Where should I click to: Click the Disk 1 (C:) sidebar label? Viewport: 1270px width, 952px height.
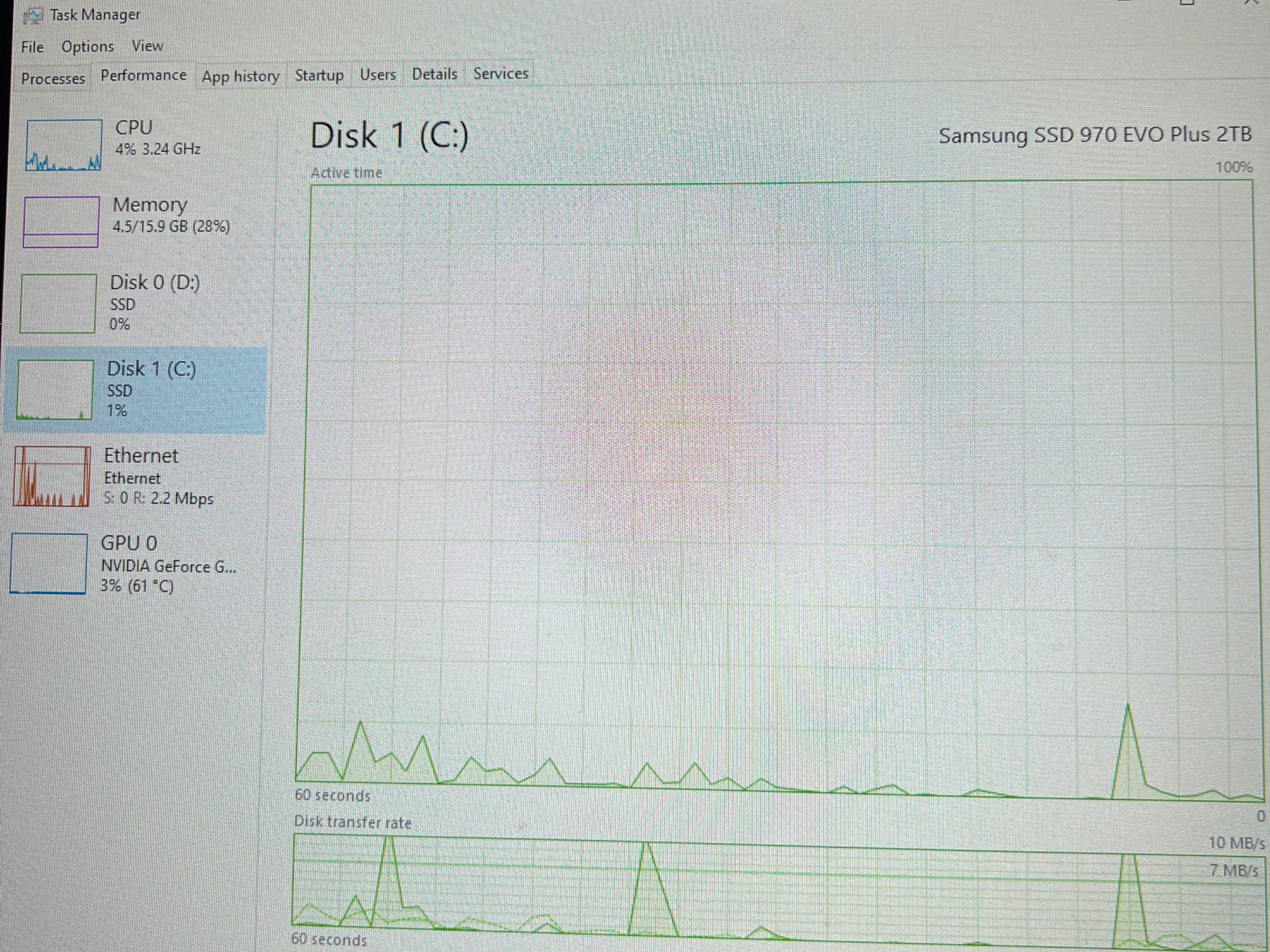(151, 389)
